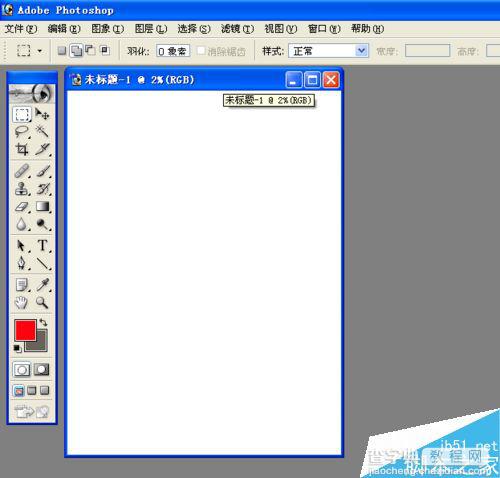
Task: Set selection mode to Add to Selection
Action: click(76, 51)
